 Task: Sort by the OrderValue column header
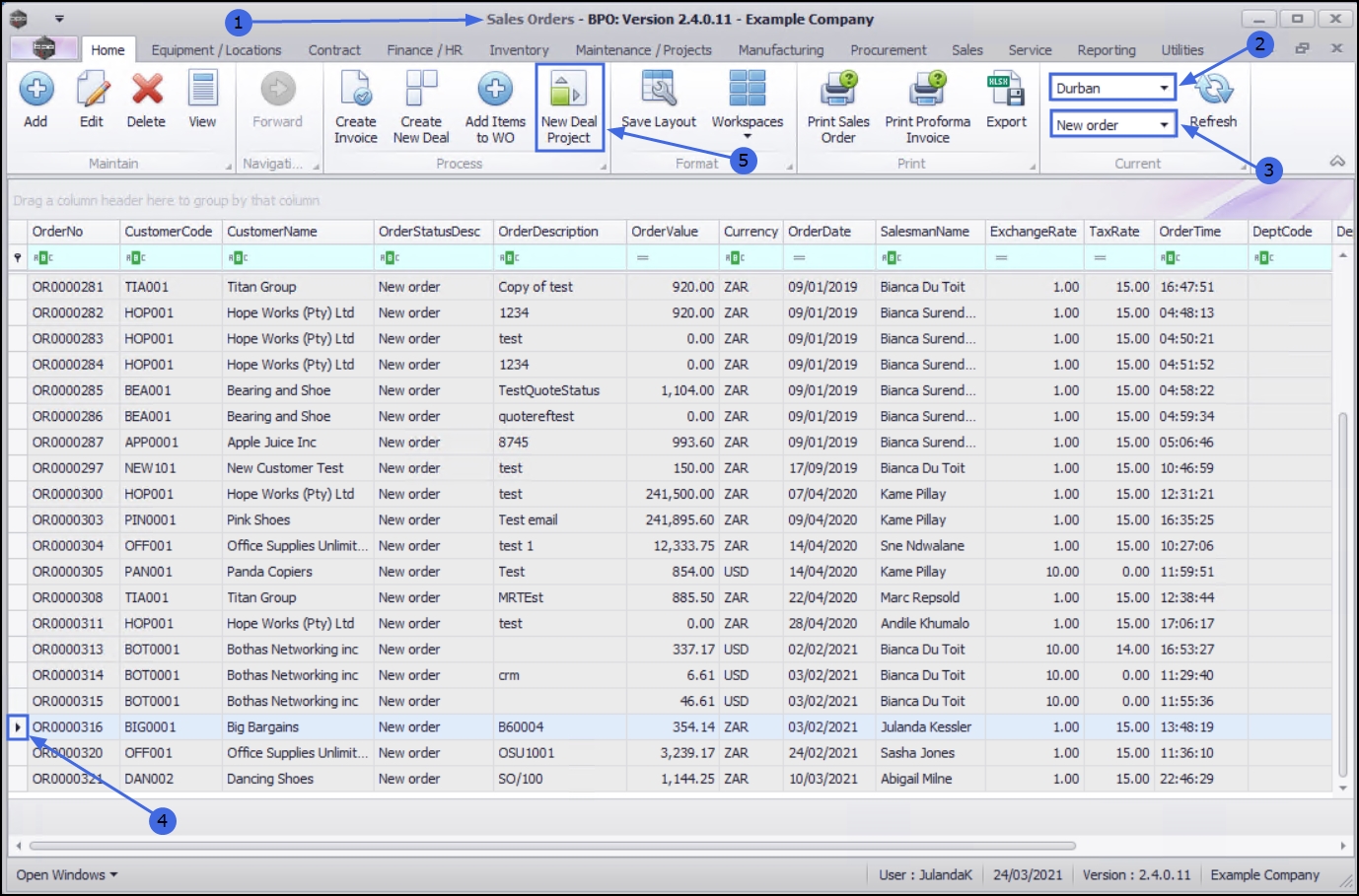pyautogui.click(x=673, y=232)
